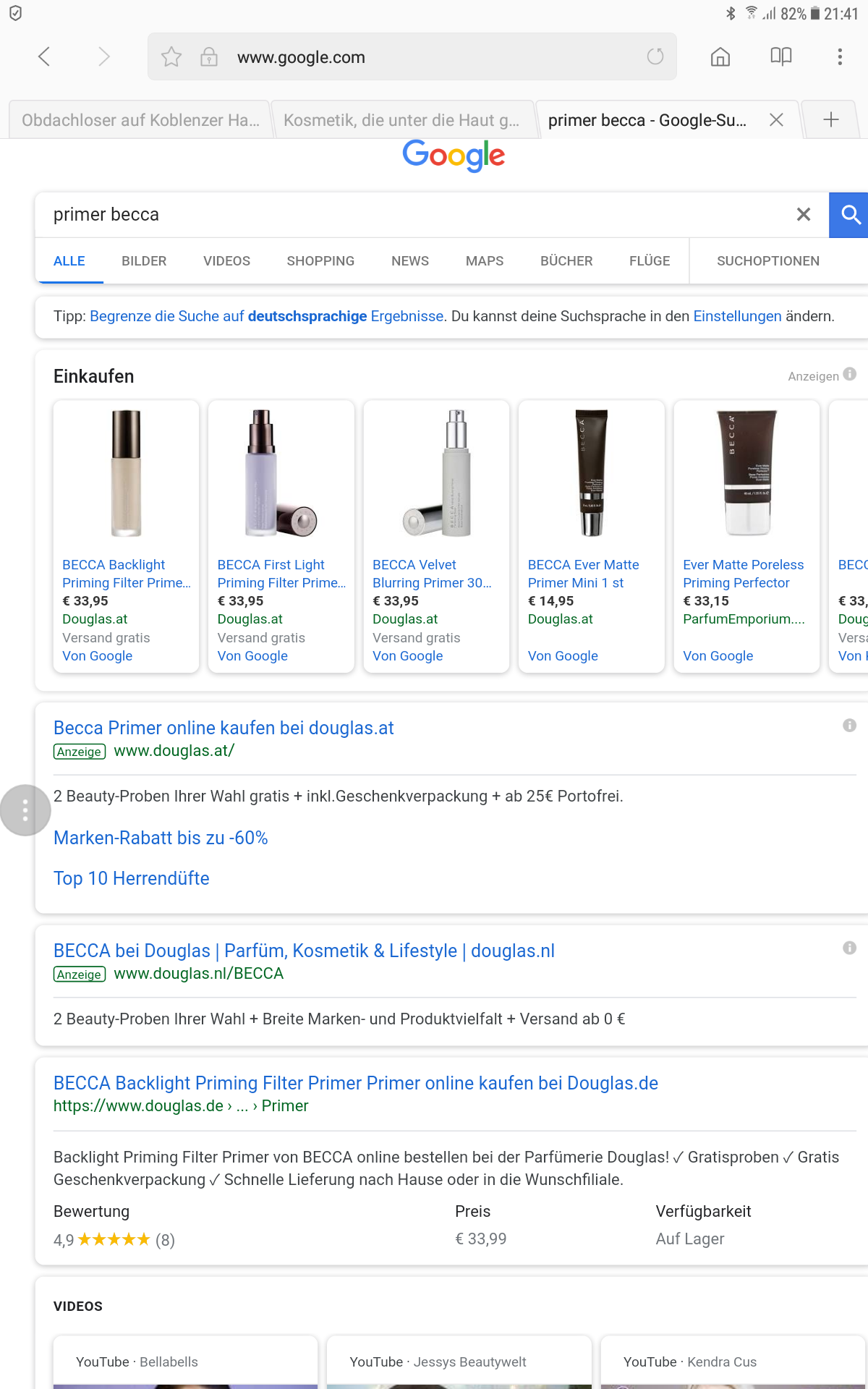Viewport: 868px width, 1389px height.
Task: Tap the info icon beside Anzeigen
Action: [x=850, y=374]
